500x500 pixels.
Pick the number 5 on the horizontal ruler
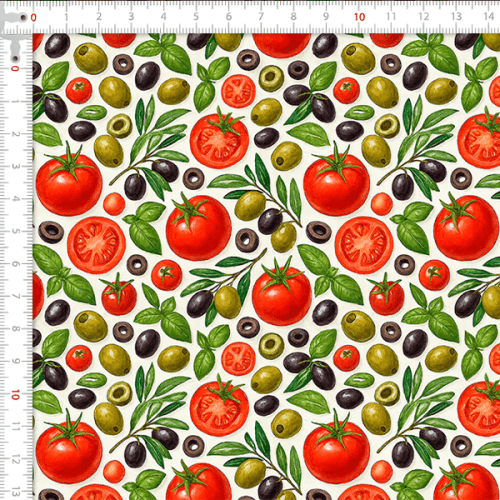pos(196,16)
